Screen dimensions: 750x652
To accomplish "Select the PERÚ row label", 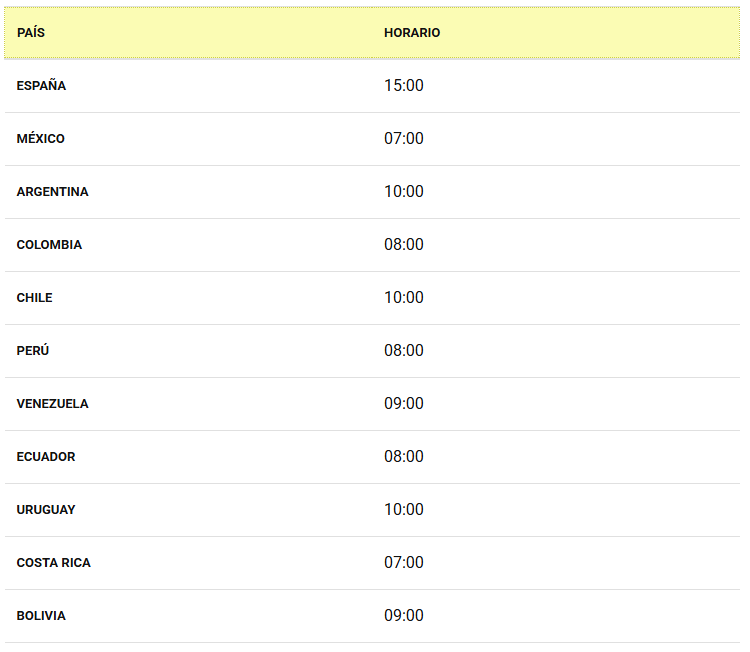I will coord(32,351).
